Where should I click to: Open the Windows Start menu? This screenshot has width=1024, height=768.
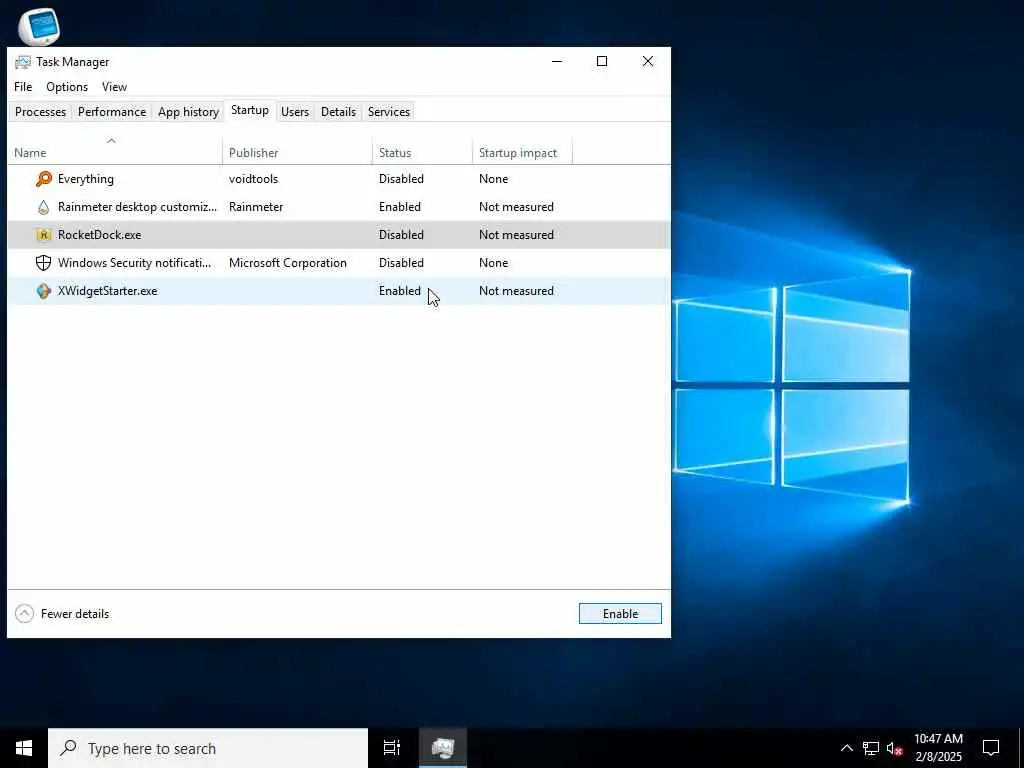click(24, 748)
